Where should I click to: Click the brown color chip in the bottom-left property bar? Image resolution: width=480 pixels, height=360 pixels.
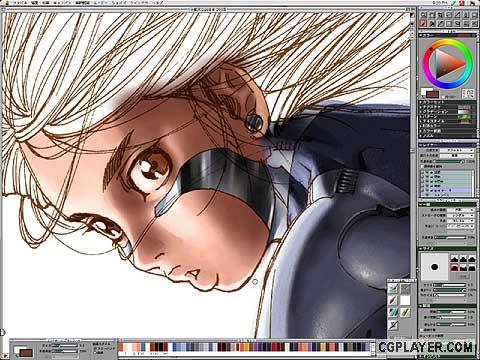point(26,352)
